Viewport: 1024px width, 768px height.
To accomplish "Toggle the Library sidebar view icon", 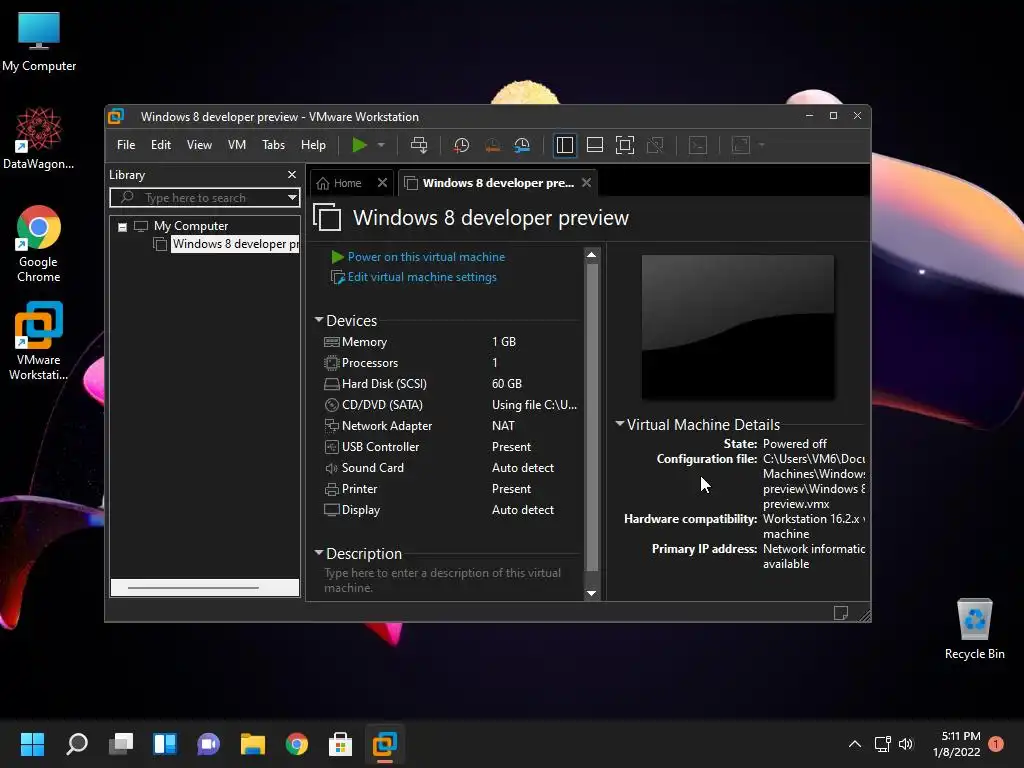I will 564,145.
